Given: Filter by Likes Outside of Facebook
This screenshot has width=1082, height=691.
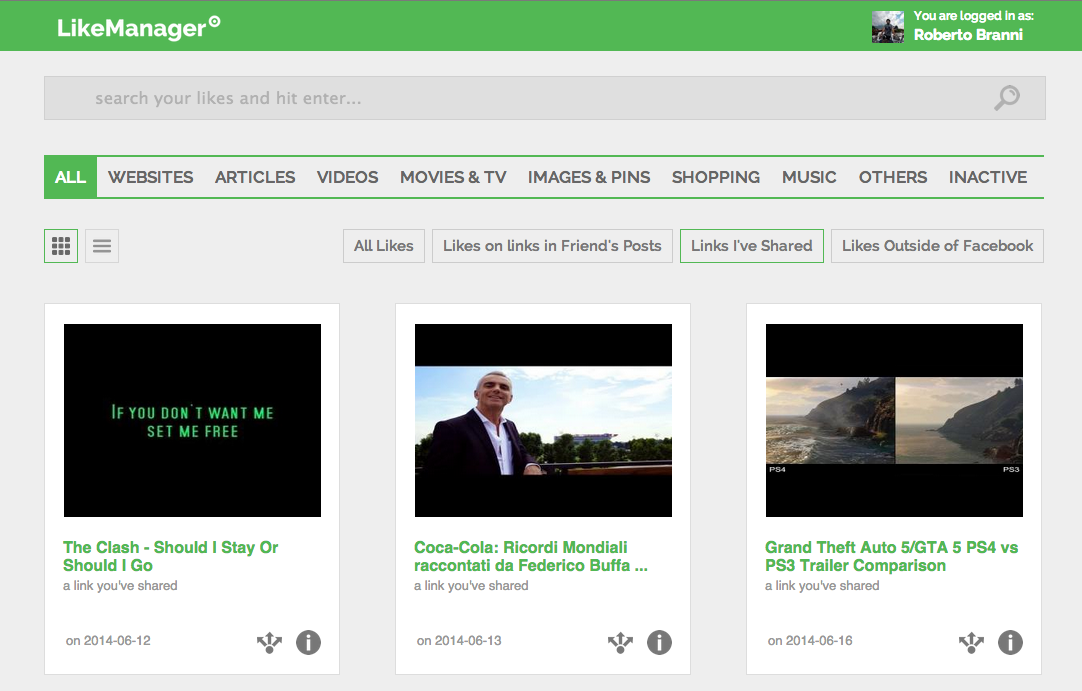Looking at the screenshot, I should 937,246.
